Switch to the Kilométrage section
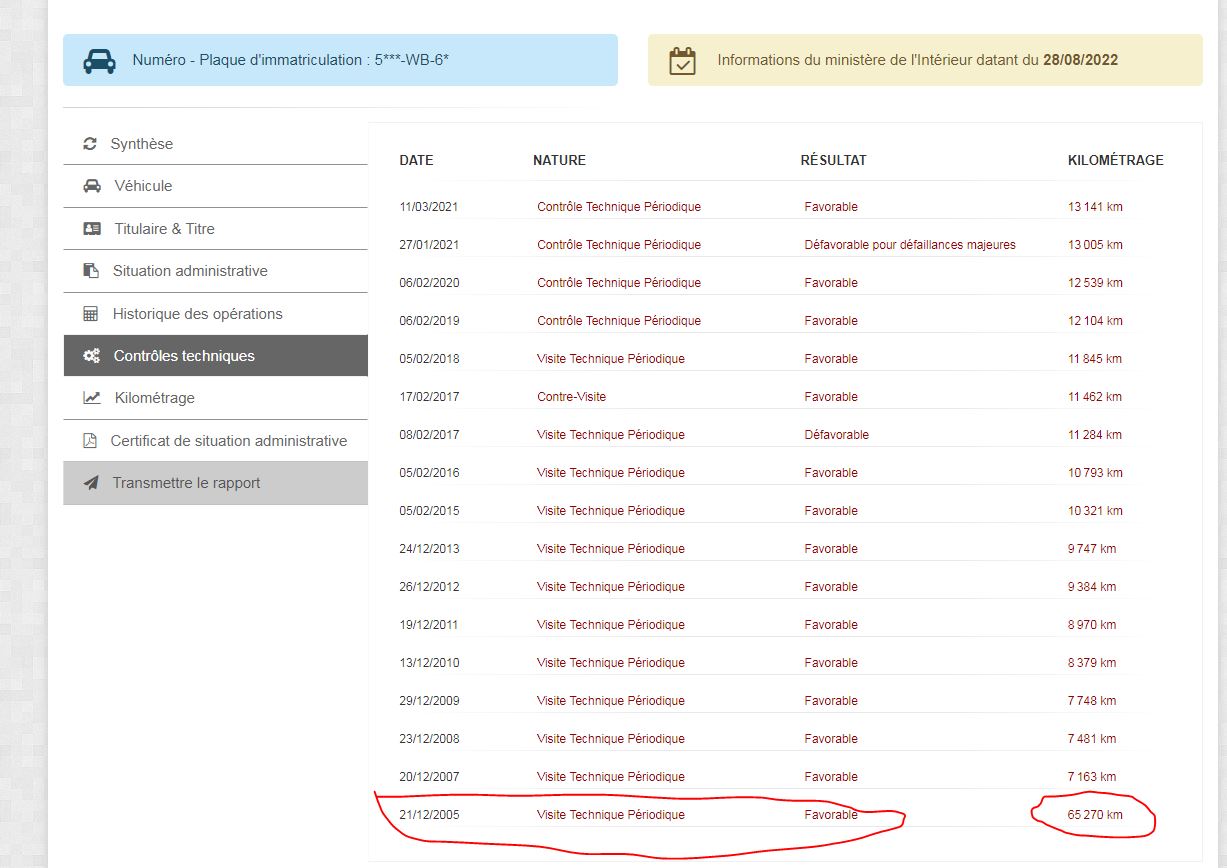The image size is (1227, 868). pos(154,398)
